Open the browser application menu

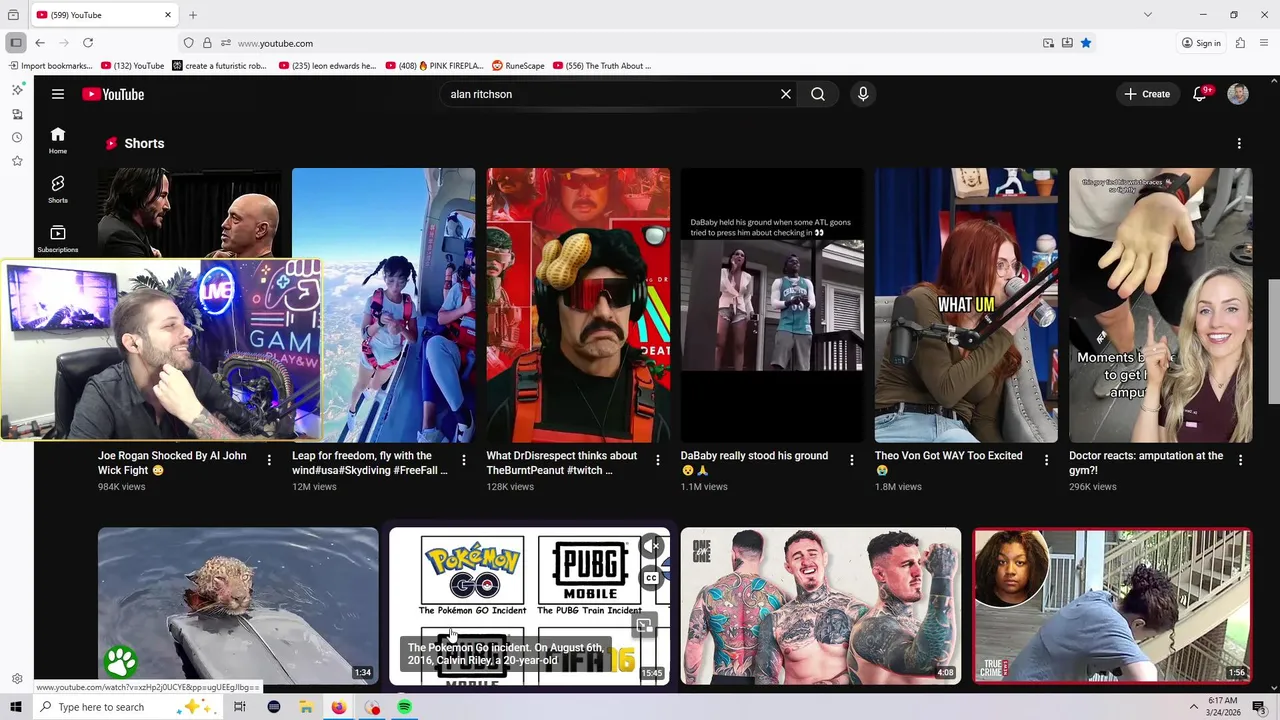click(x=1265, y=43)
